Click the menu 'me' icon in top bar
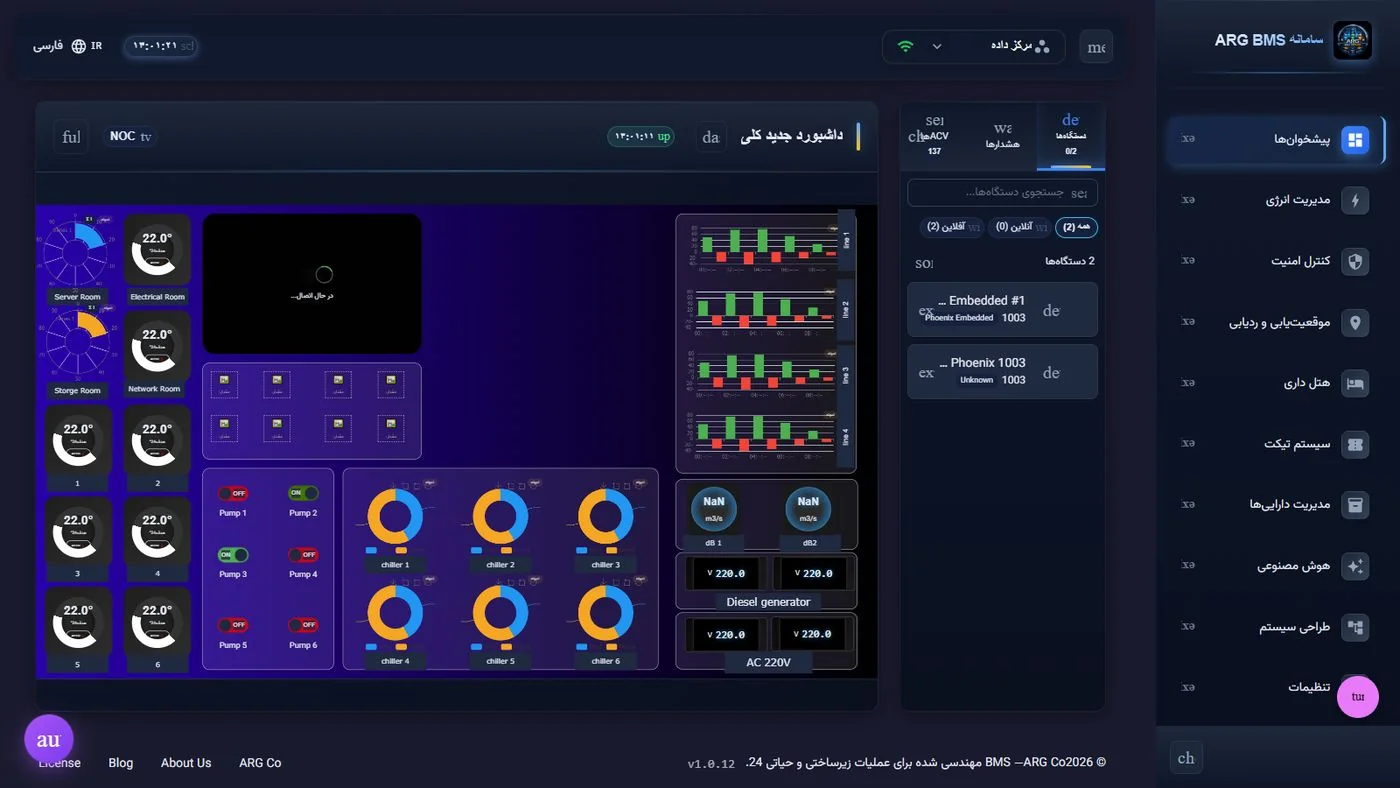This screenshot has width=1400, height=788. [1096, 47]
